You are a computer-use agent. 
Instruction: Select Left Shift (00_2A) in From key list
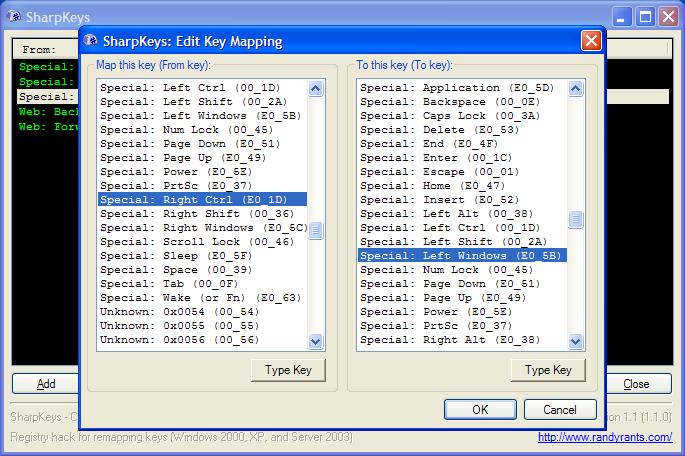[202, 102]
